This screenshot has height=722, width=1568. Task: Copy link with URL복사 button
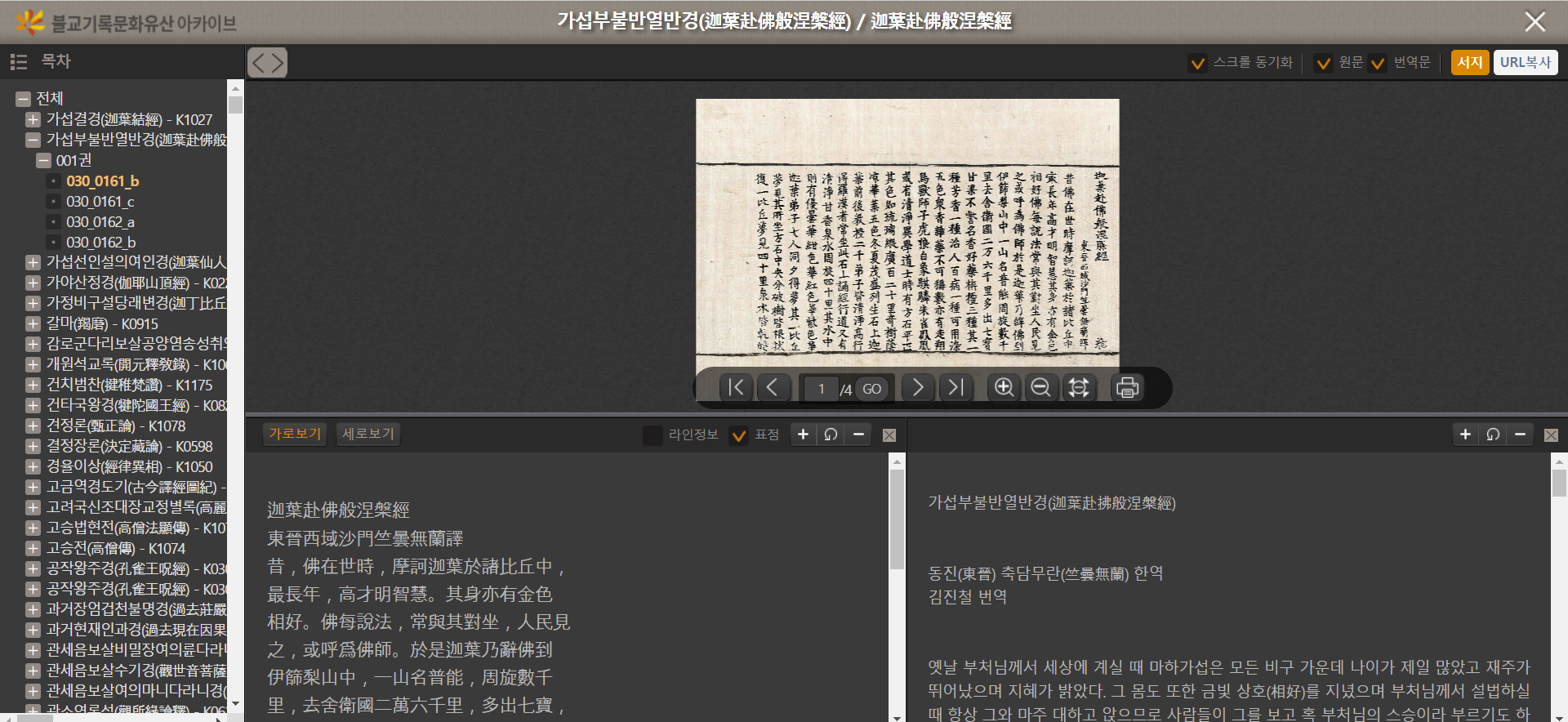coord(1525,62)
